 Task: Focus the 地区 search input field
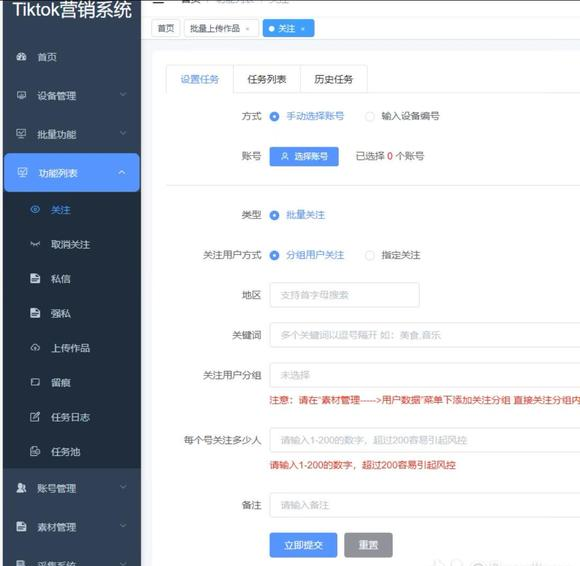coord(344,295)
